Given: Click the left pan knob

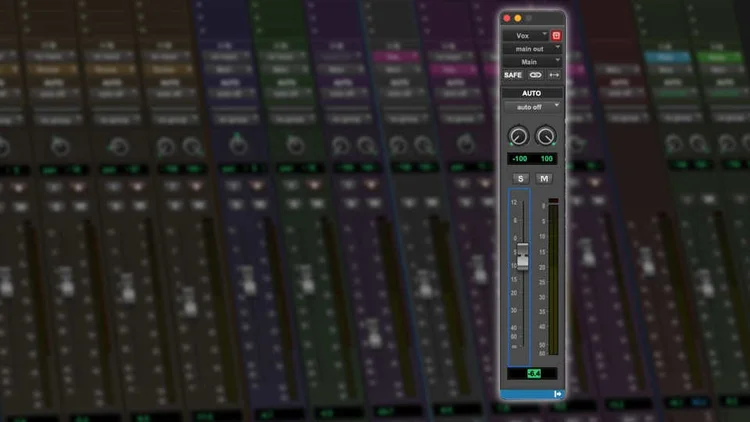Looking at the screenshot, I should pos(518,136).
